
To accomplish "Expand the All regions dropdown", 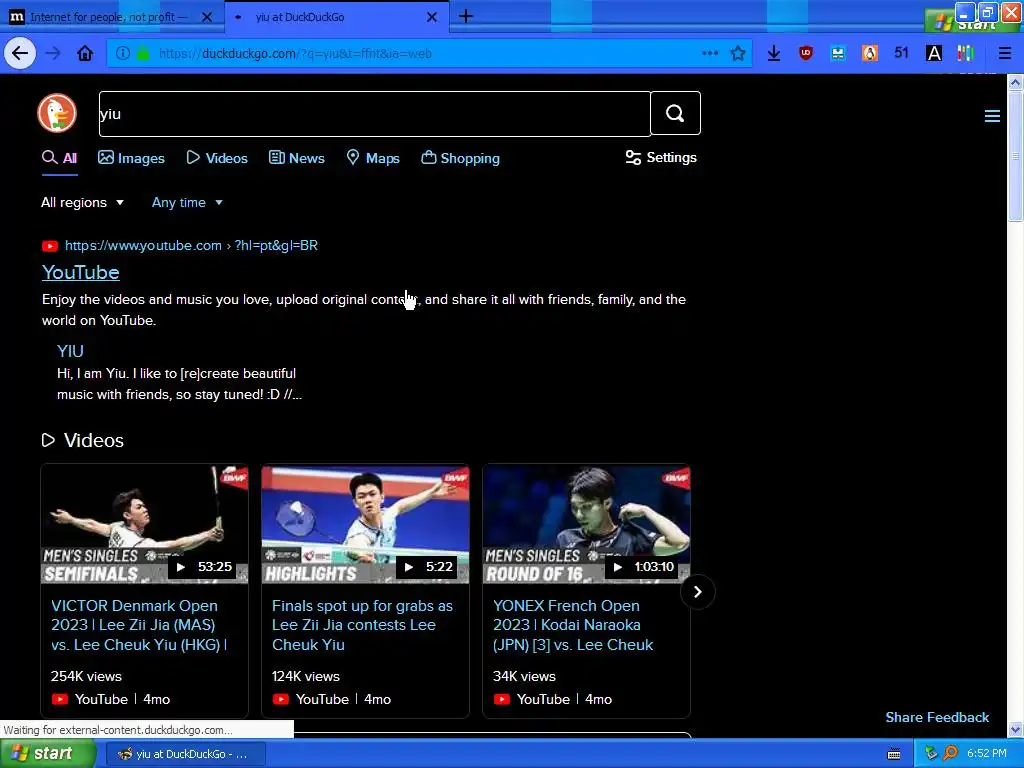I will coord(82,202).
